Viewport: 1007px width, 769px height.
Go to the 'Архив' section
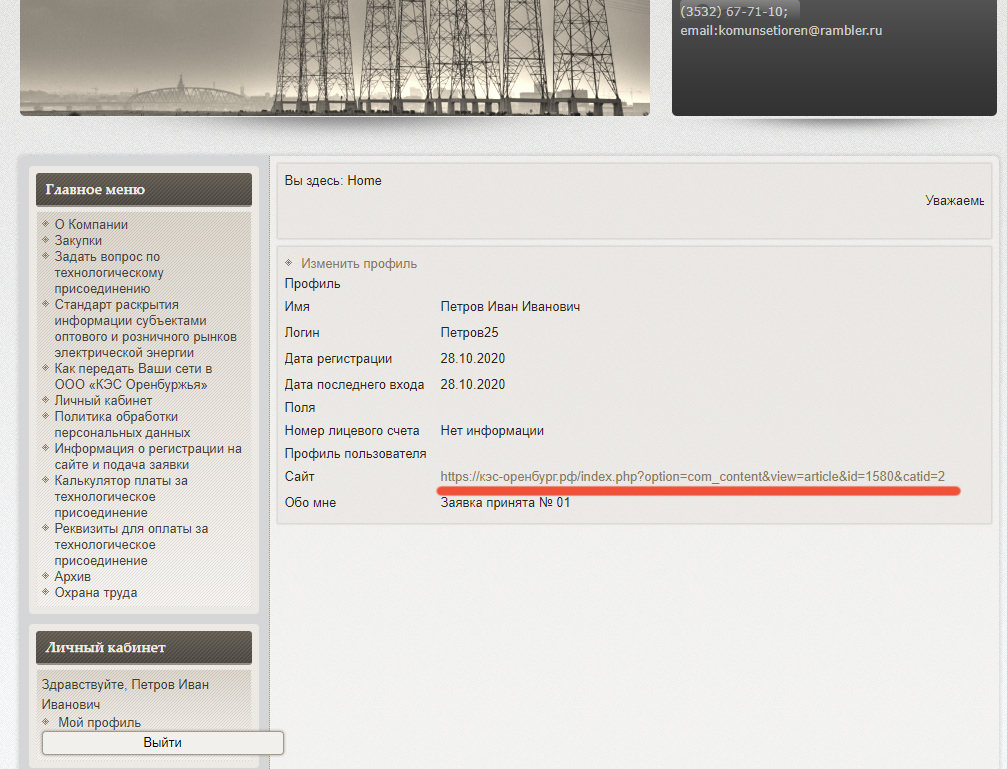(73, 577)
